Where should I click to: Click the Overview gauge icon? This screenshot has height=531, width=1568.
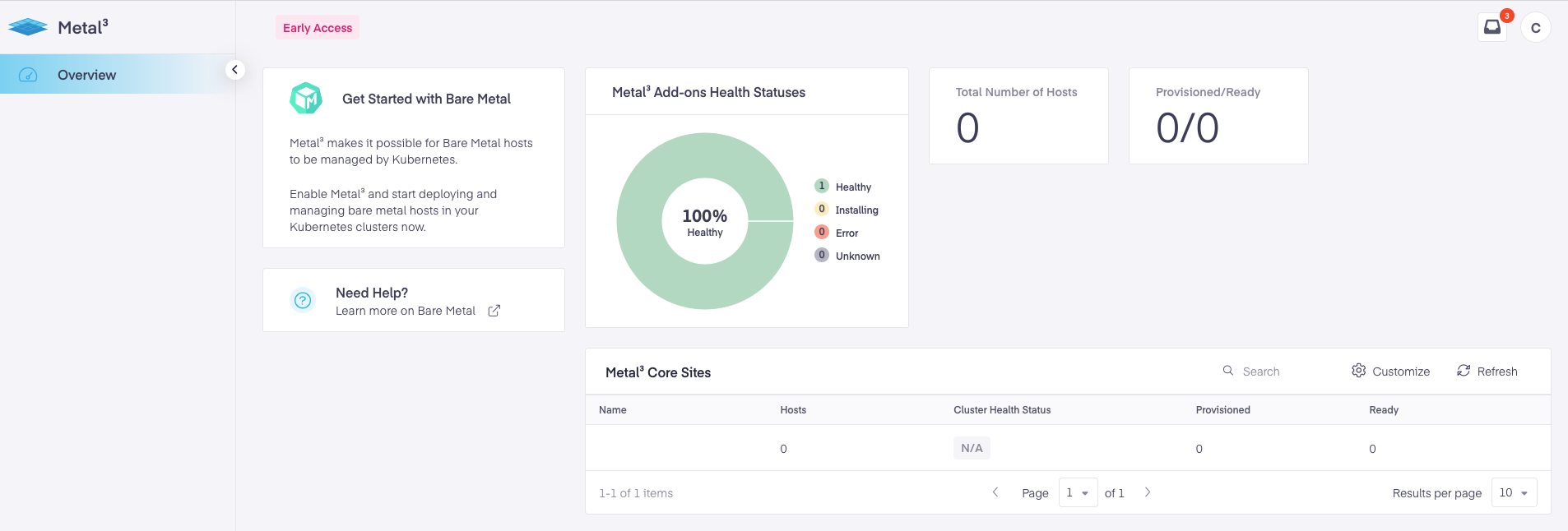pos(28,75)
